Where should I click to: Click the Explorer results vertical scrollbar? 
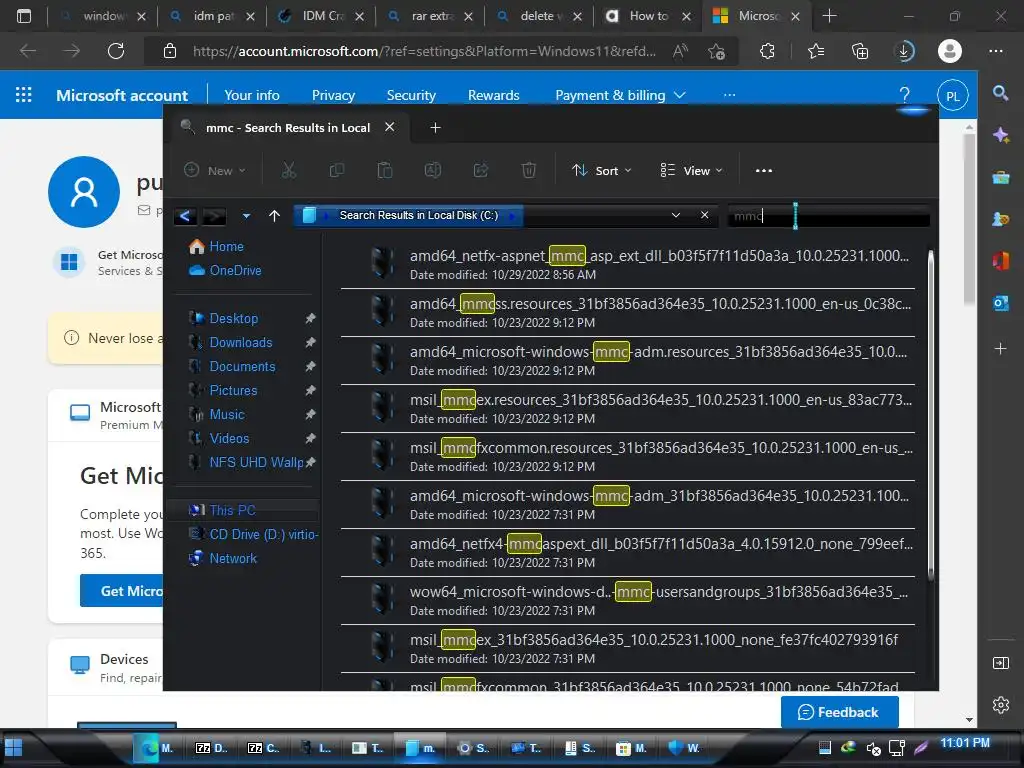coord(930,414)
